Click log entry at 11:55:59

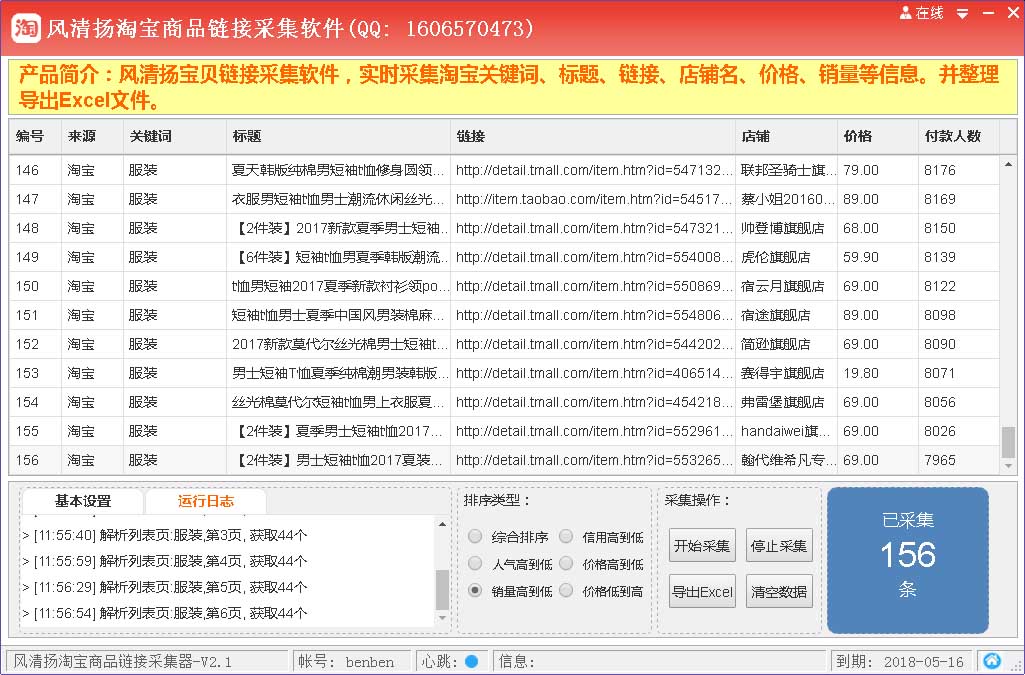coord(165,561)
